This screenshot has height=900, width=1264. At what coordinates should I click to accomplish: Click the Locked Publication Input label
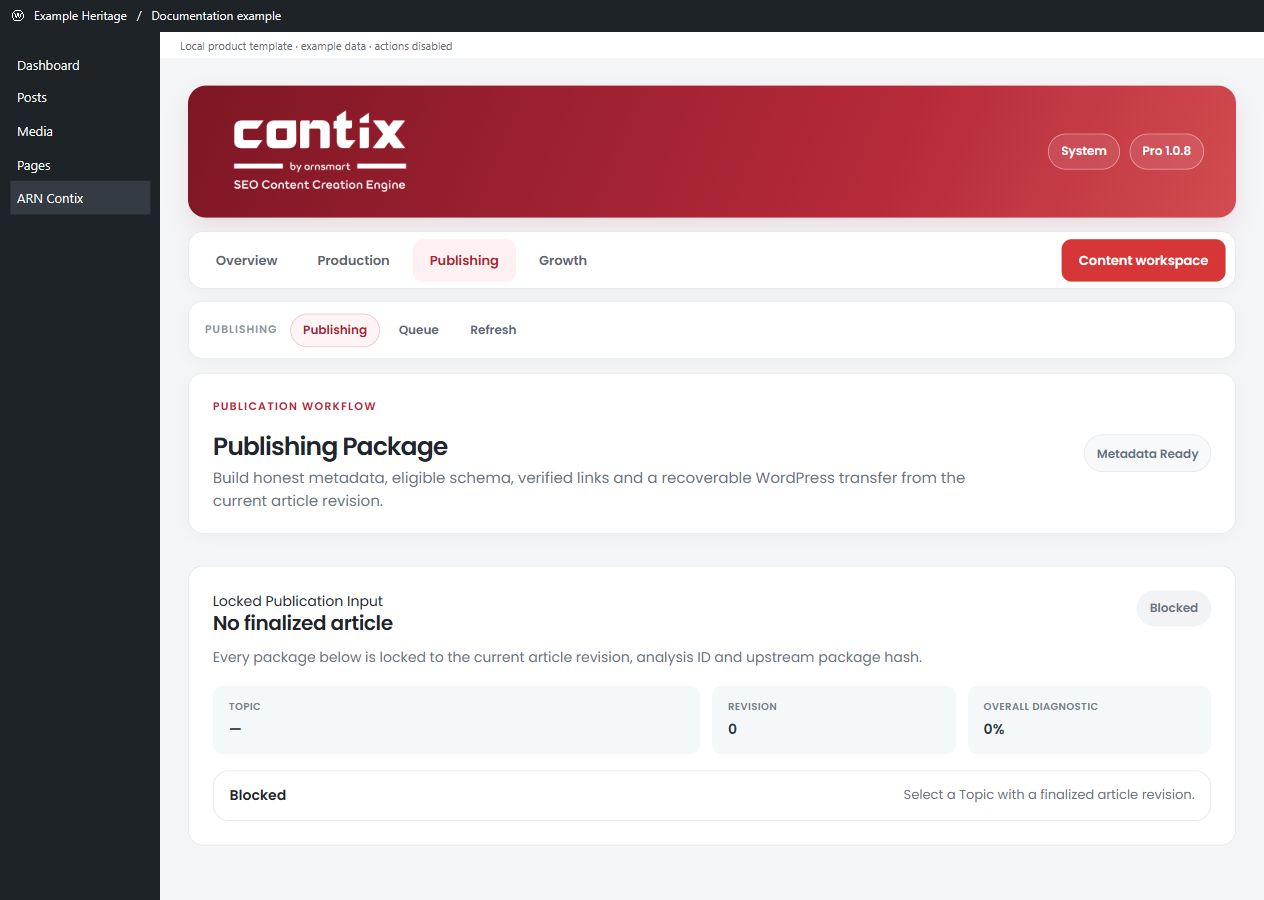coord(298,601)
